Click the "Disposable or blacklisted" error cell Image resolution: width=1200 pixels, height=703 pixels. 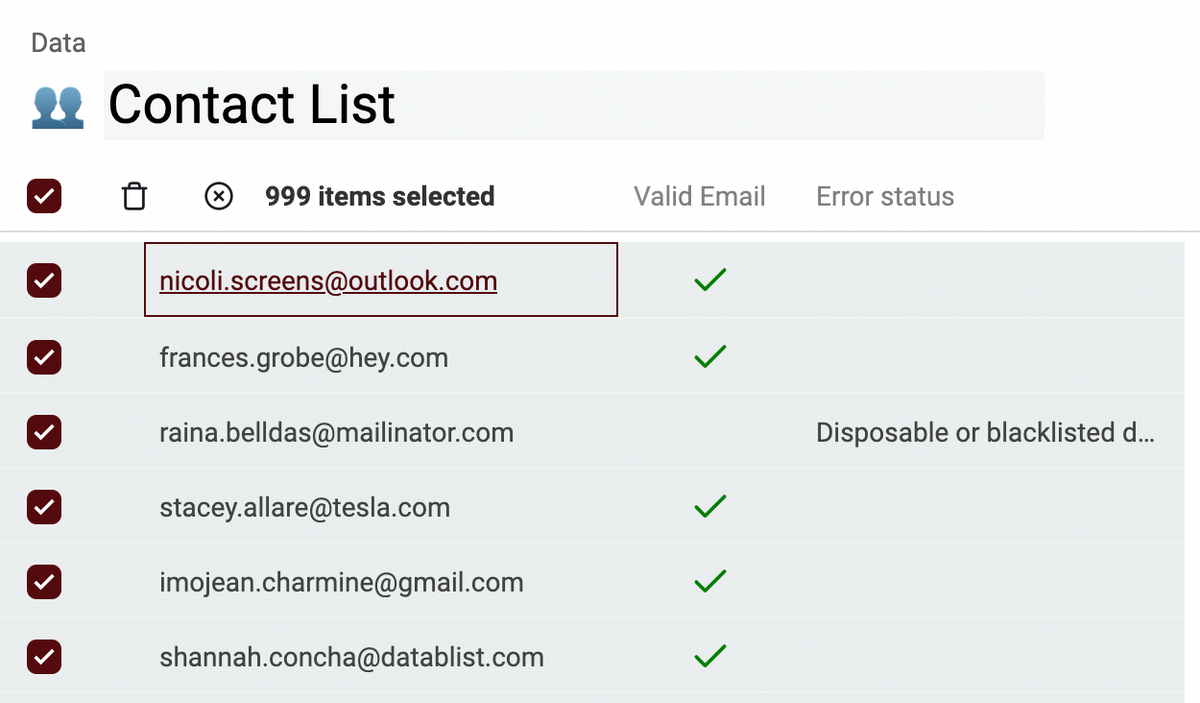point(985,432)
